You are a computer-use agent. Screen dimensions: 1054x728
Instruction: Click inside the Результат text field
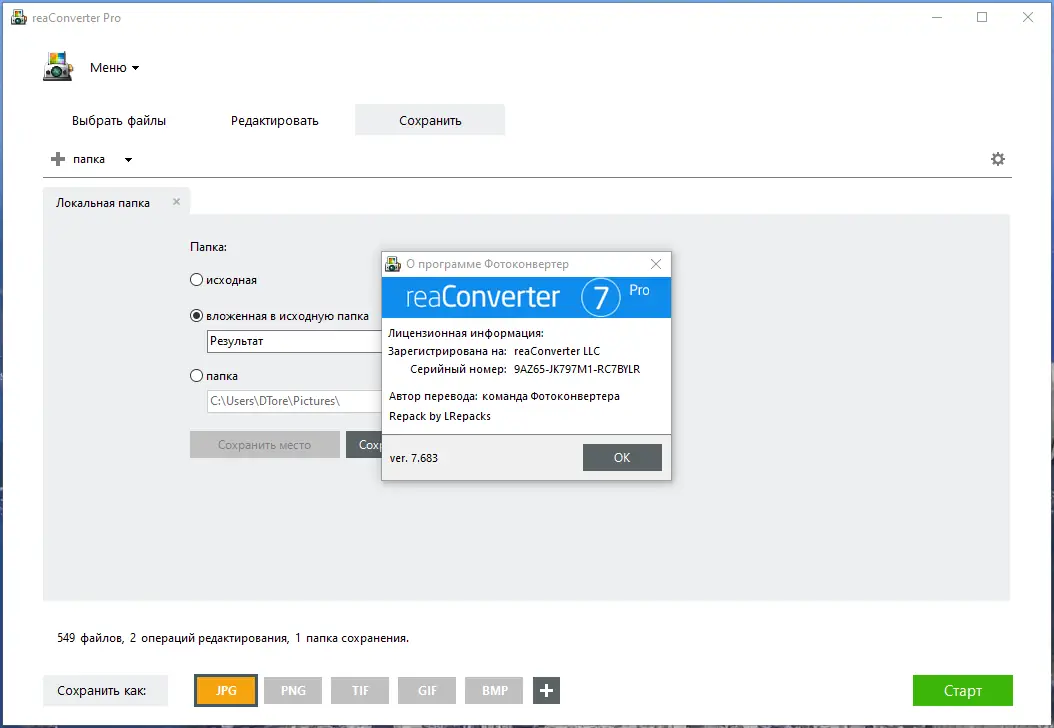(x=290, y=341)
